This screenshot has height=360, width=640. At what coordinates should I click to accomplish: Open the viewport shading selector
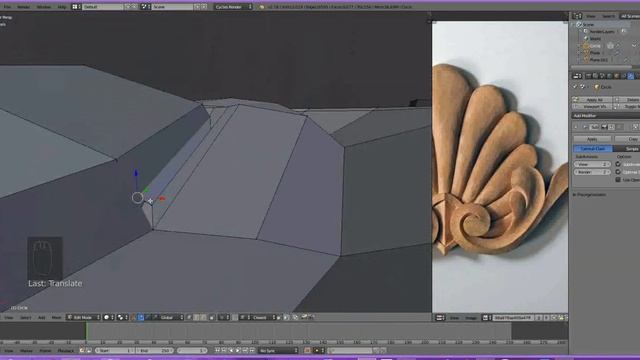click(x=108, y=318)
